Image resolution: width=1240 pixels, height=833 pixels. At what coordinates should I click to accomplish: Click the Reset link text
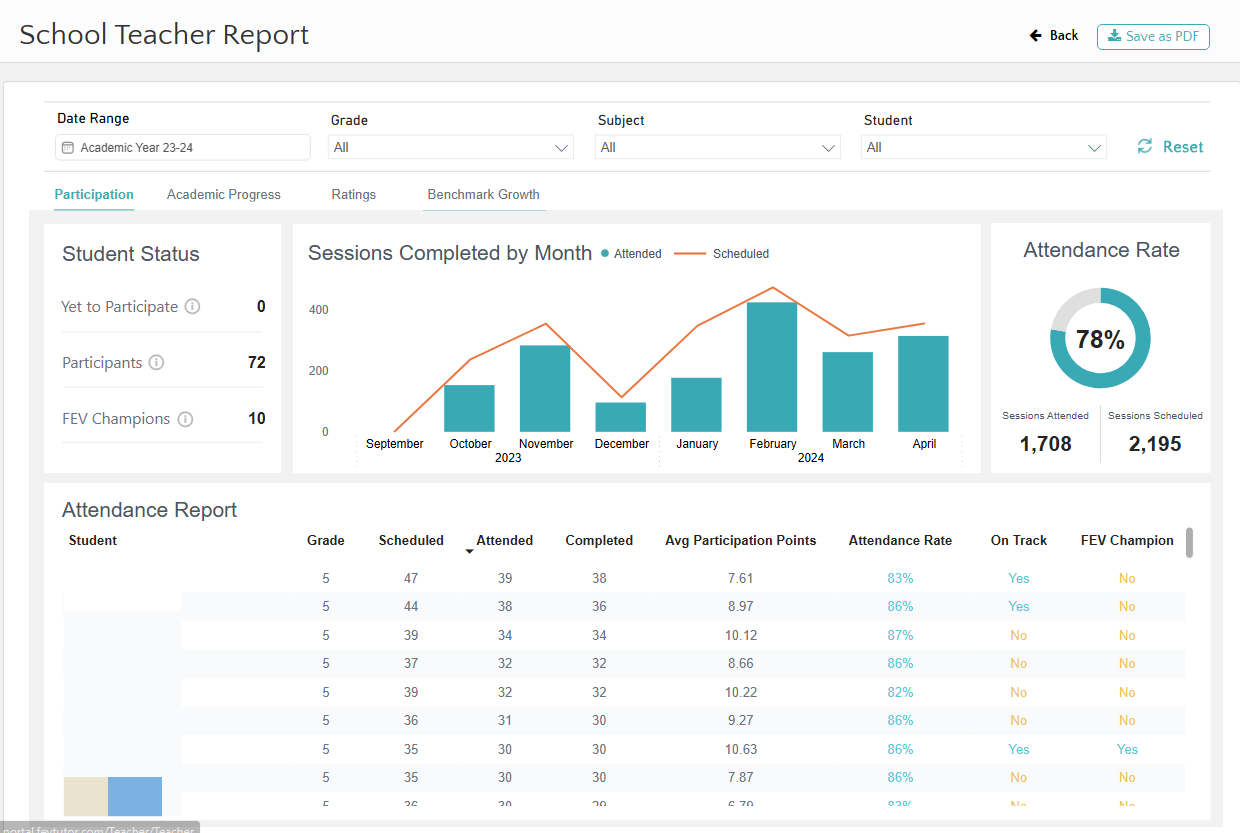coord(1183,147)
